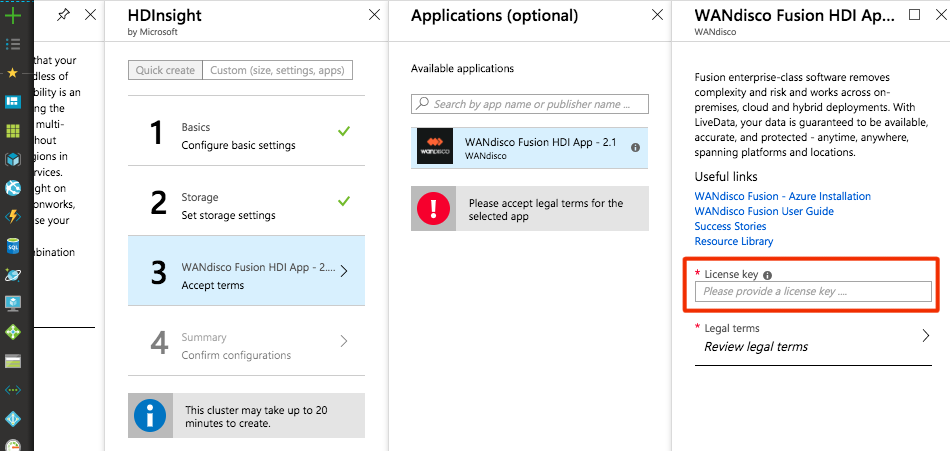950x451 pixels.
Task: Open the green grid All resources icon
Action: 13,130
